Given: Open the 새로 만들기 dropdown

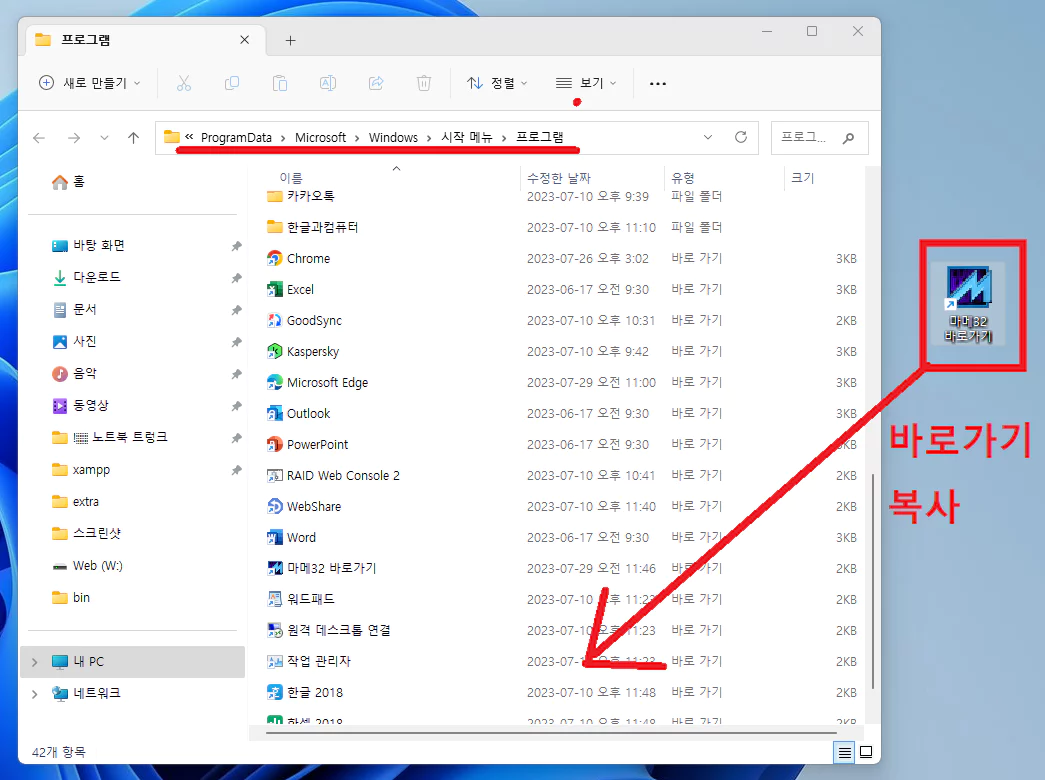Looking at the screenshot, I should pos(89,83).
